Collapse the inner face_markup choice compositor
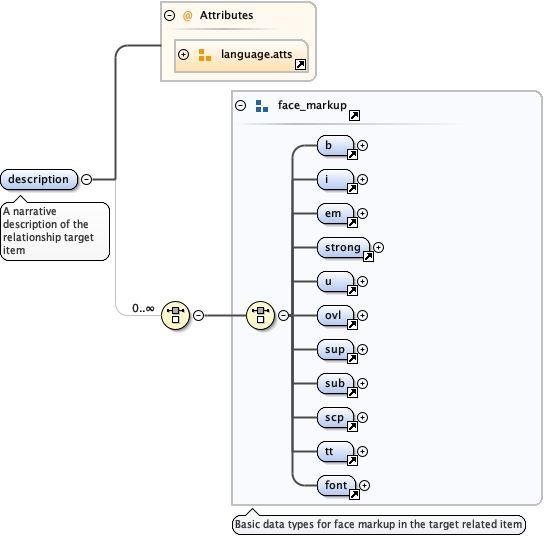This screenshot has width=560, height=538. [283, 315]
